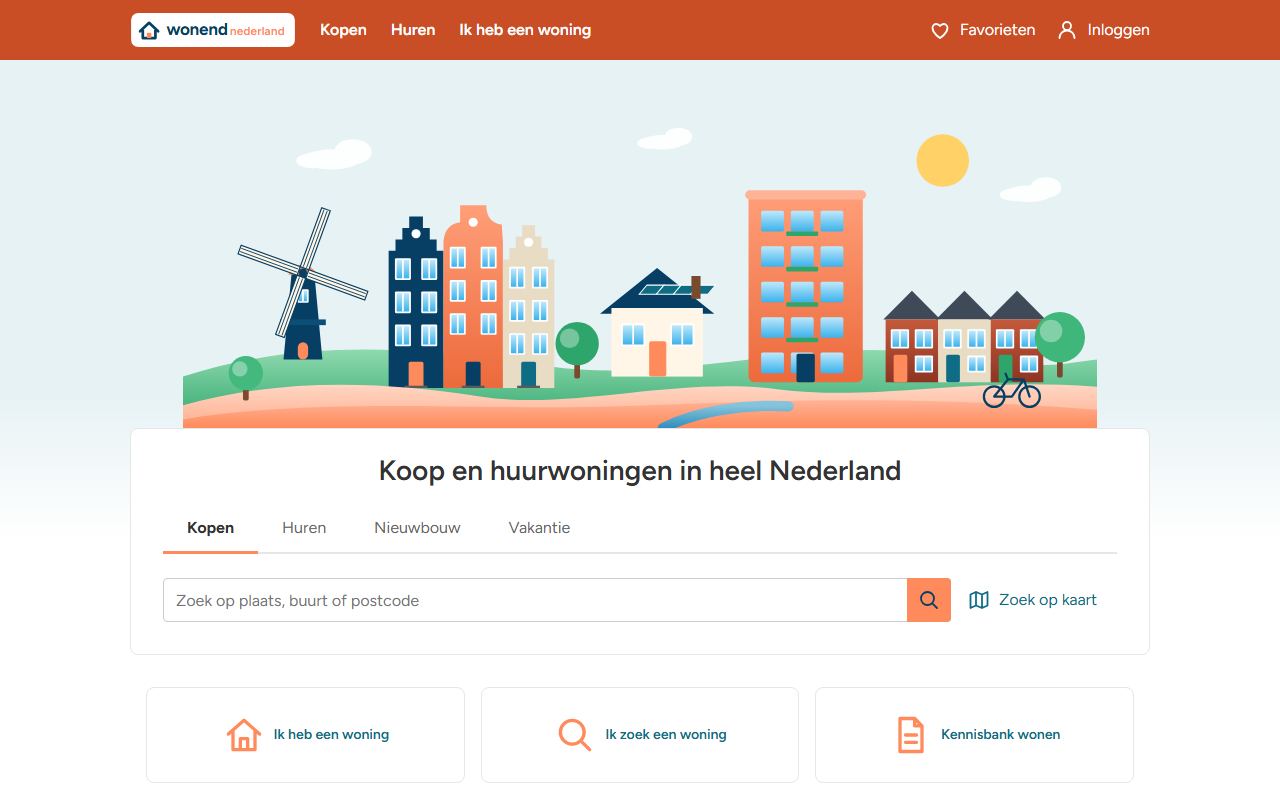Click the person icon beside Inloggen
This screenshot has width=1280, height=800.
pos(1068,30)
